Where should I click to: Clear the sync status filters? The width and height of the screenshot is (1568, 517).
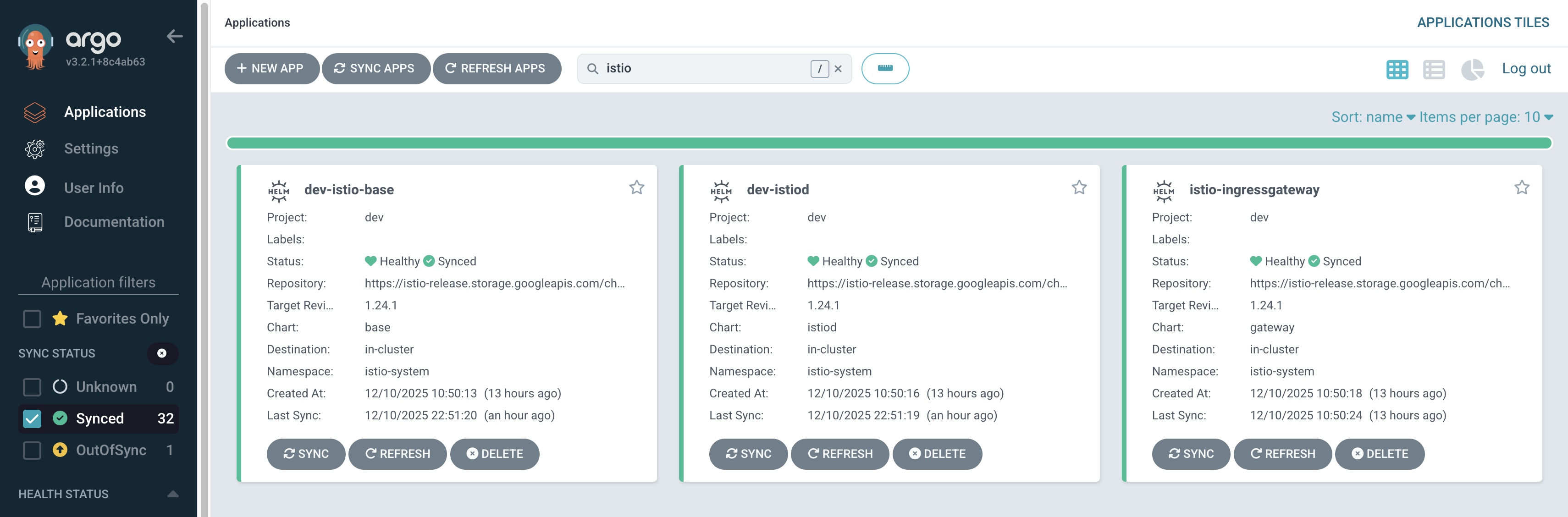(x=162, y=353)
